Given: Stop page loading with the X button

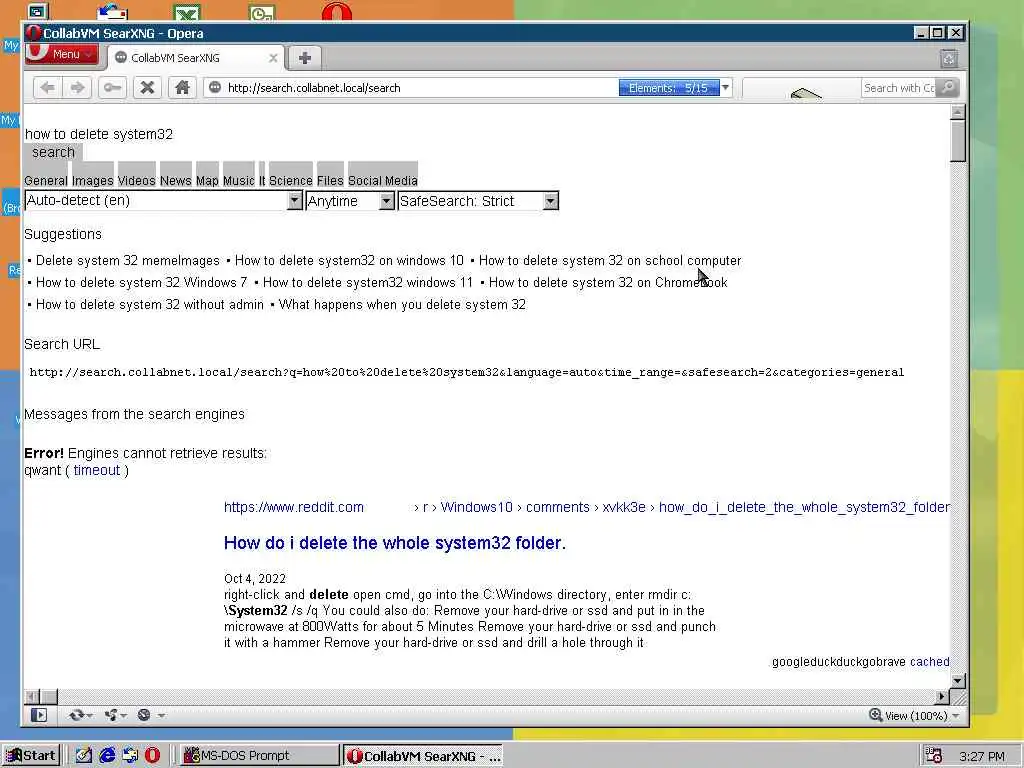Looking at the screenshot, I should pyautogui.click(x=148, y=88).
